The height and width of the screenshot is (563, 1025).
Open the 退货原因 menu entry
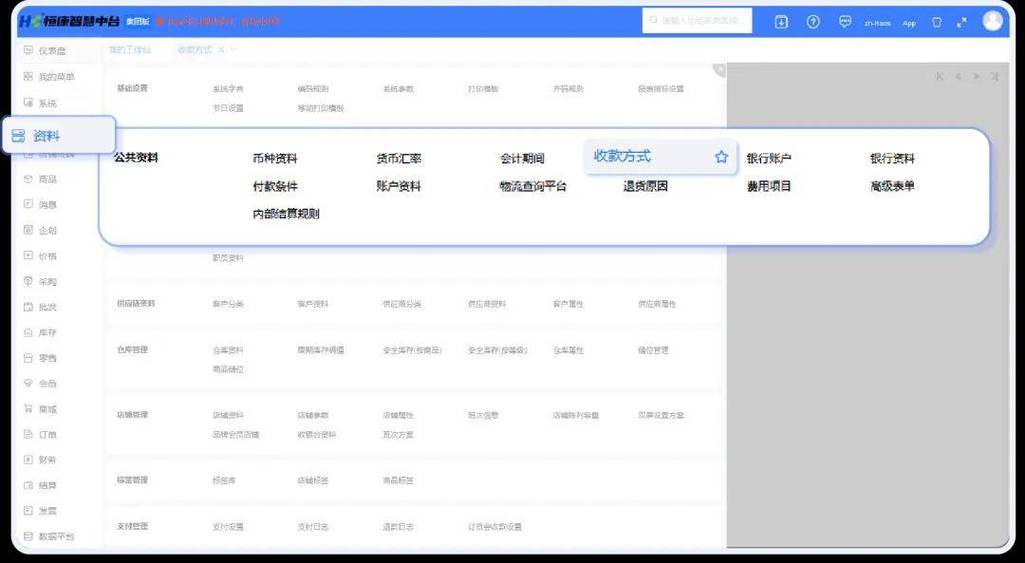645,186
